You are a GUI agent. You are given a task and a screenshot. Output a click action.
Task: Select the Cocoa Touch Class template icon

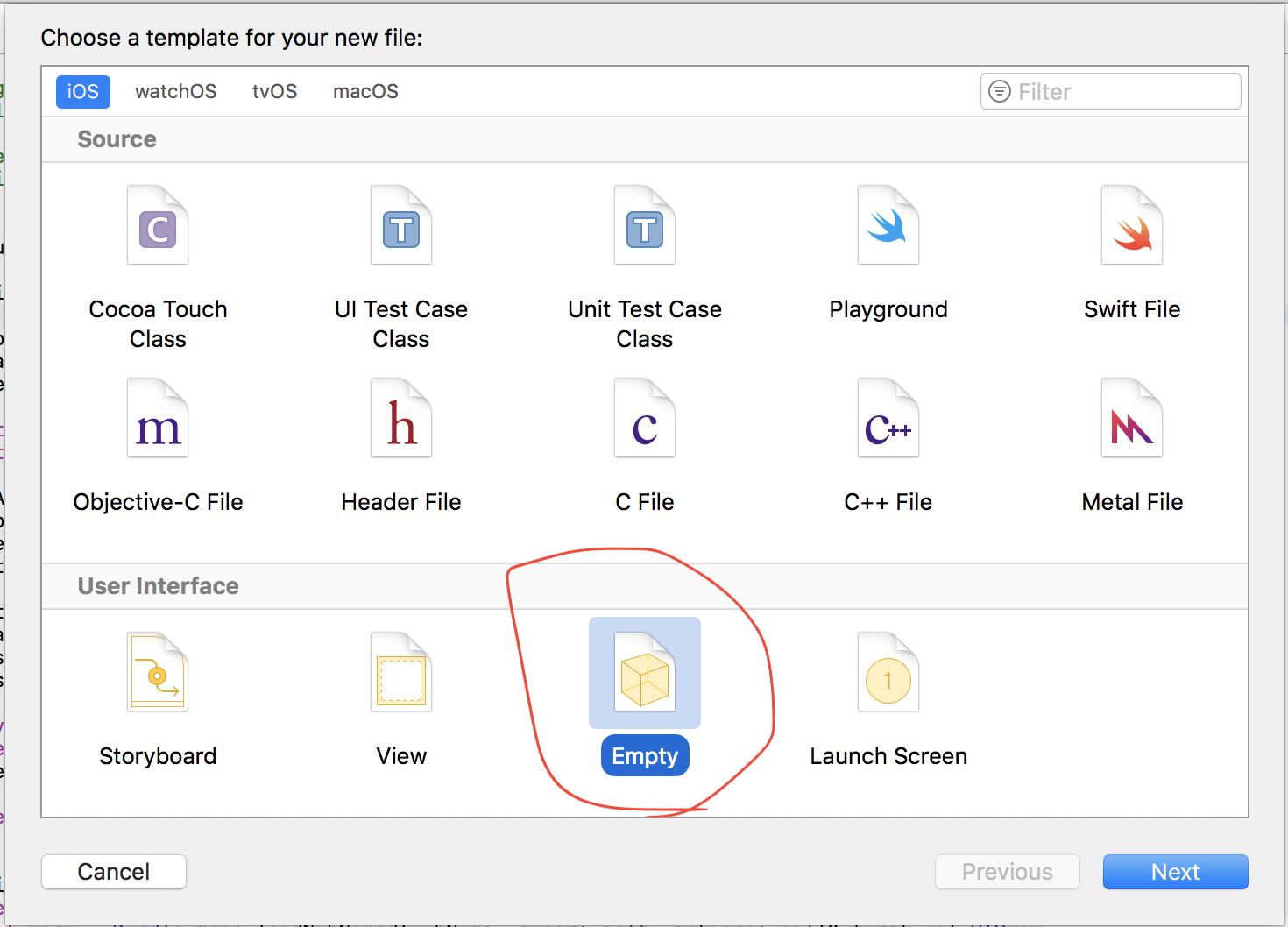[158, 226]
